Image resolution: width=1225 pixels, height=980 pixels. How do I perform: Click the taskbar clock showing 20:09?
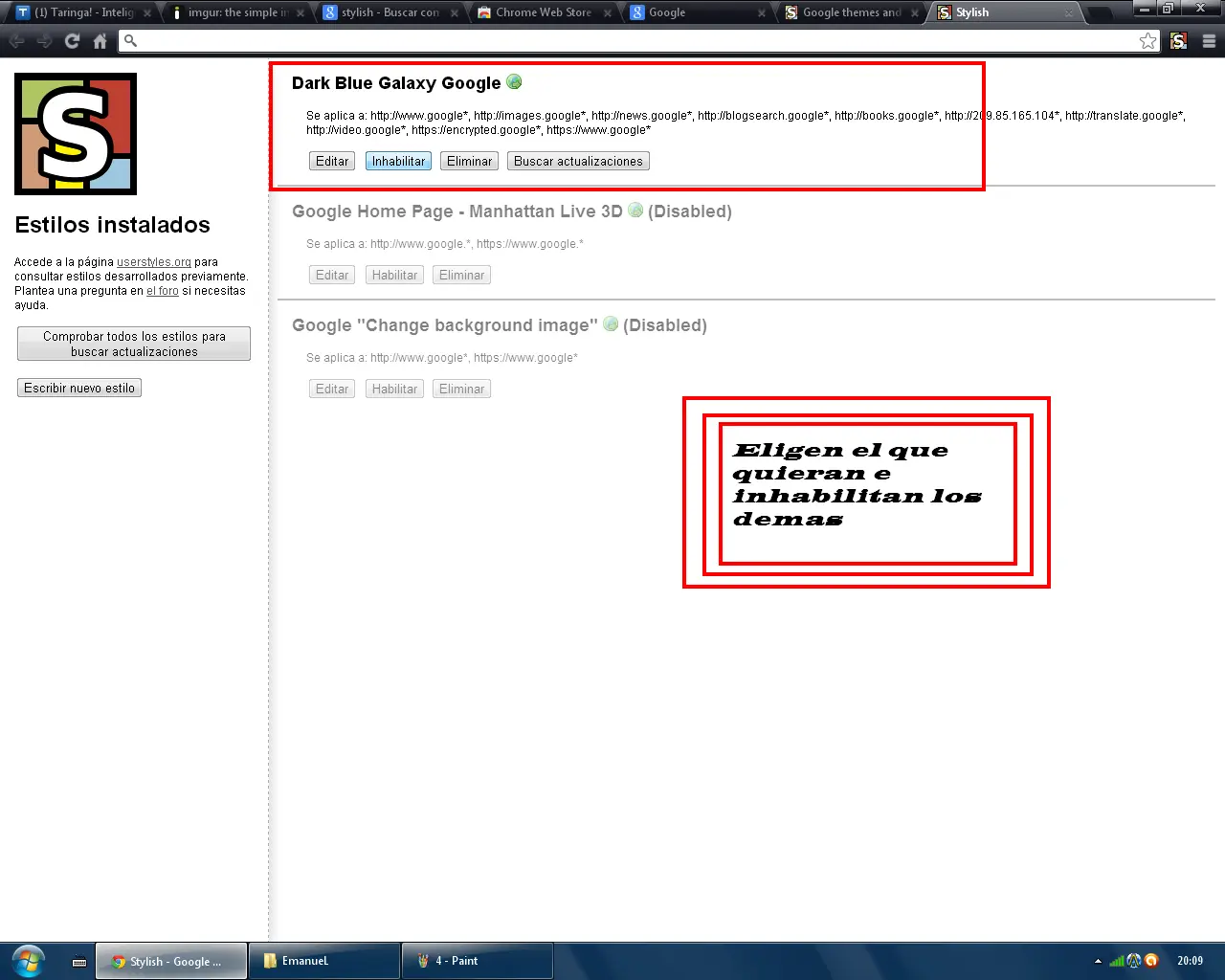tap(1190, 961)
